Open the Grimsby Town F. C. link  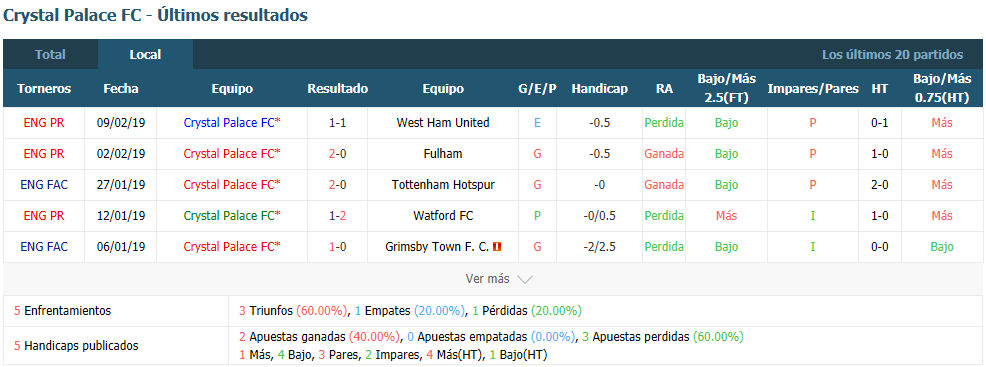pyautogui.click(x=437, y=247)
